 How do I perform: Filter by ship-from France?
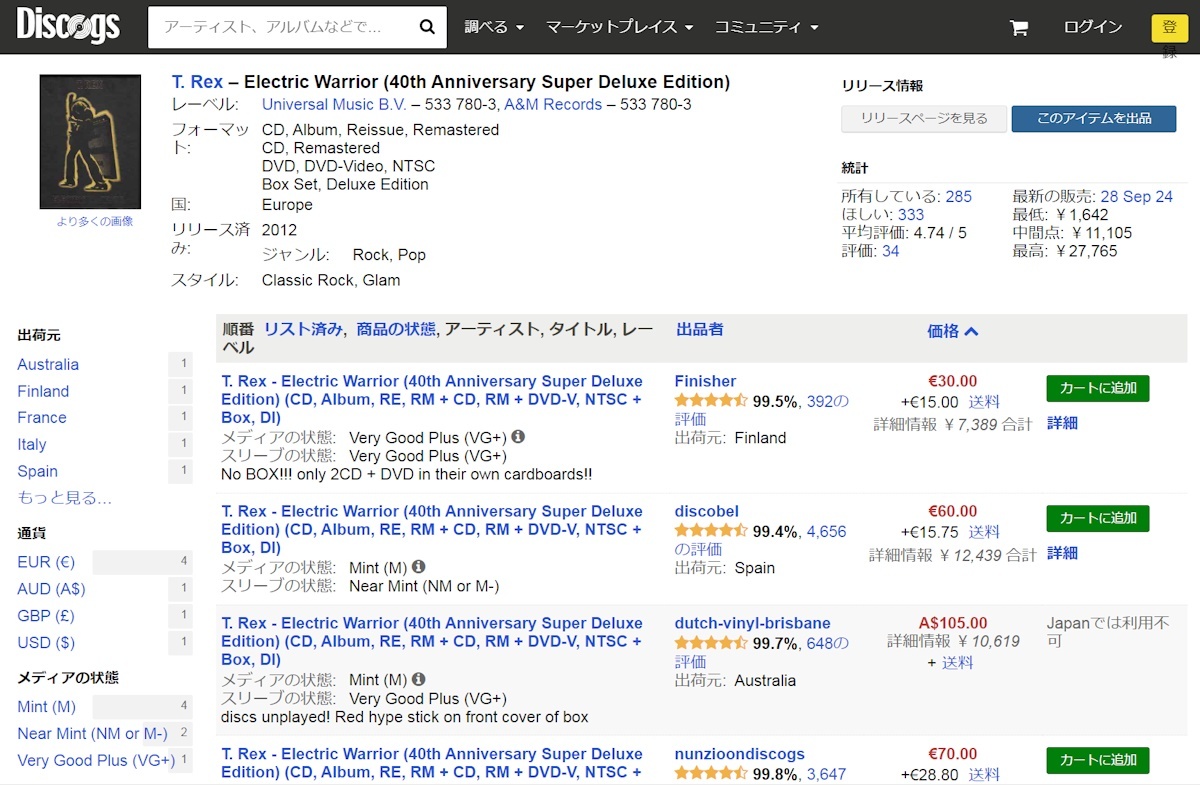click(x=42, y=417)
